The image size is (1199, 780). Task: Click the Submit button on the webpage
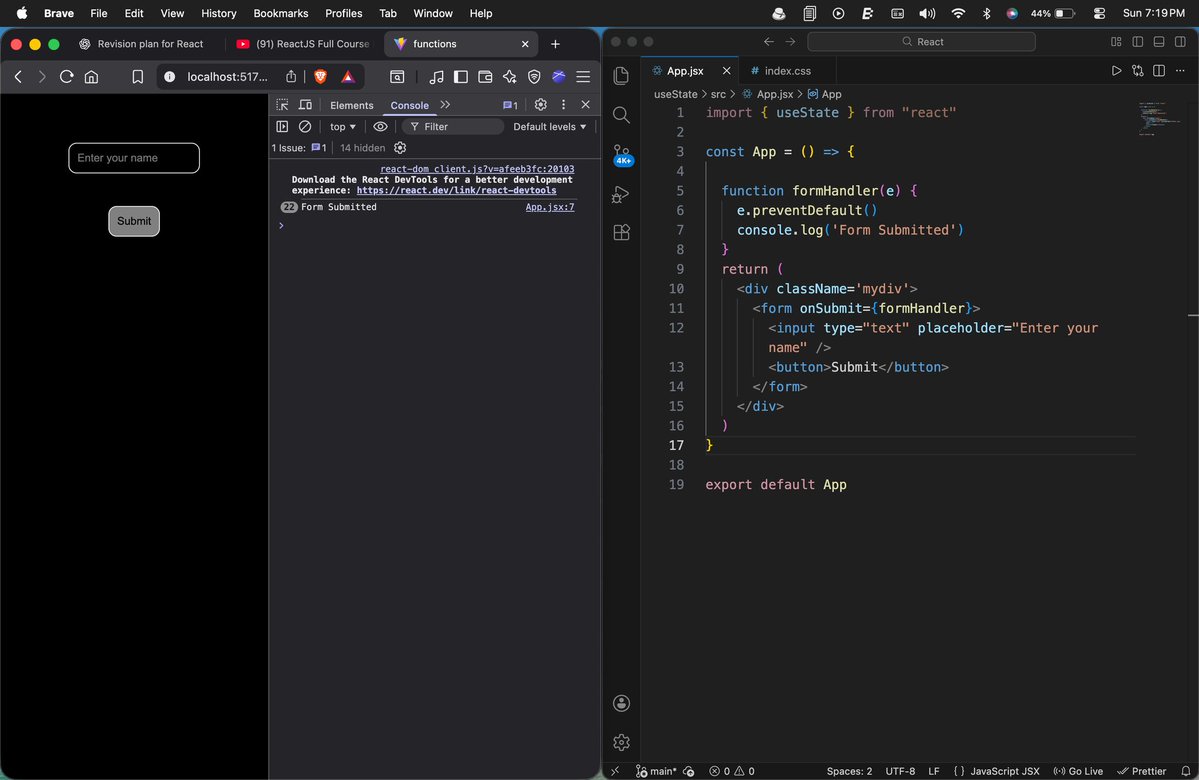tap(133, 221)
